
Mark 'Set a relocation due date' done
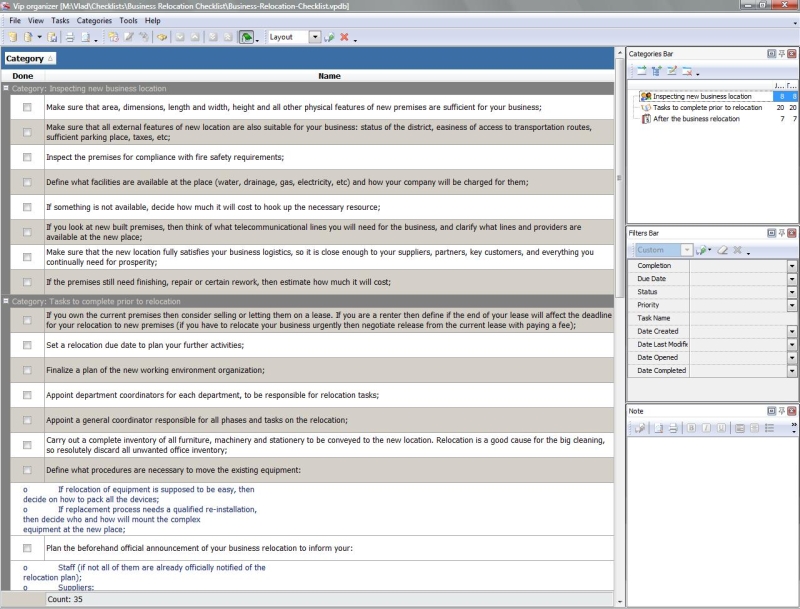click(x=27, y=345)
